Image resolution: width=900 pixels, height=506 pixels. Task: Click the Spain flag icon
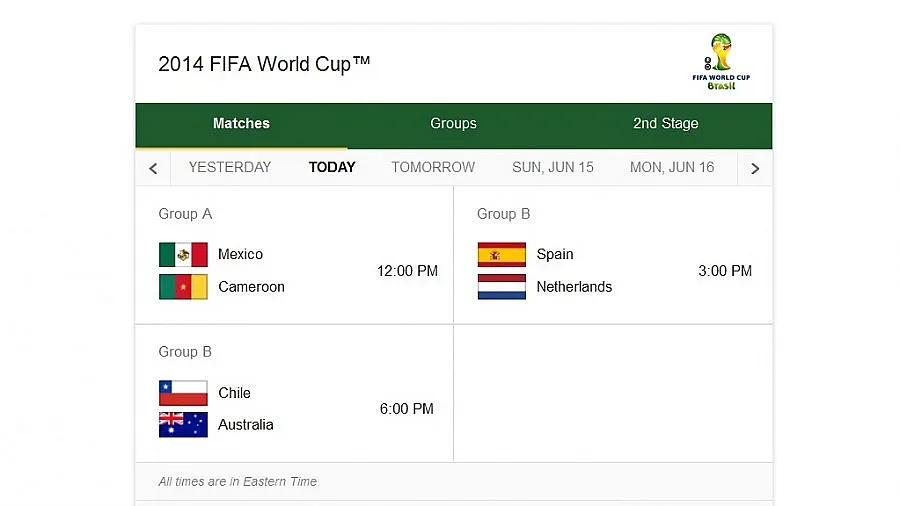[x=502, y=254]
